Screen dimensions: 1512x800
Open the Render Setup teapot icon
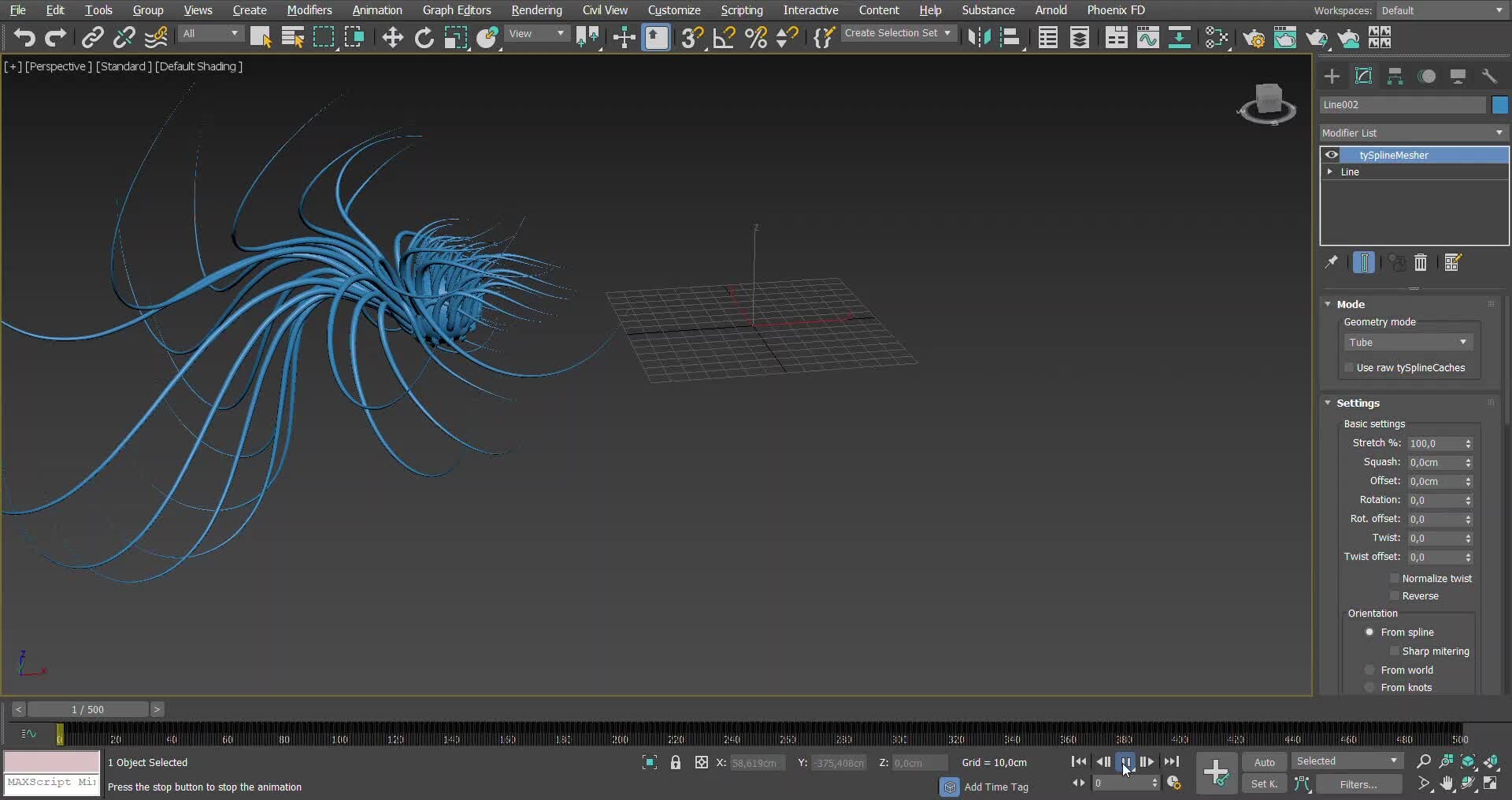coord(1254,38)
